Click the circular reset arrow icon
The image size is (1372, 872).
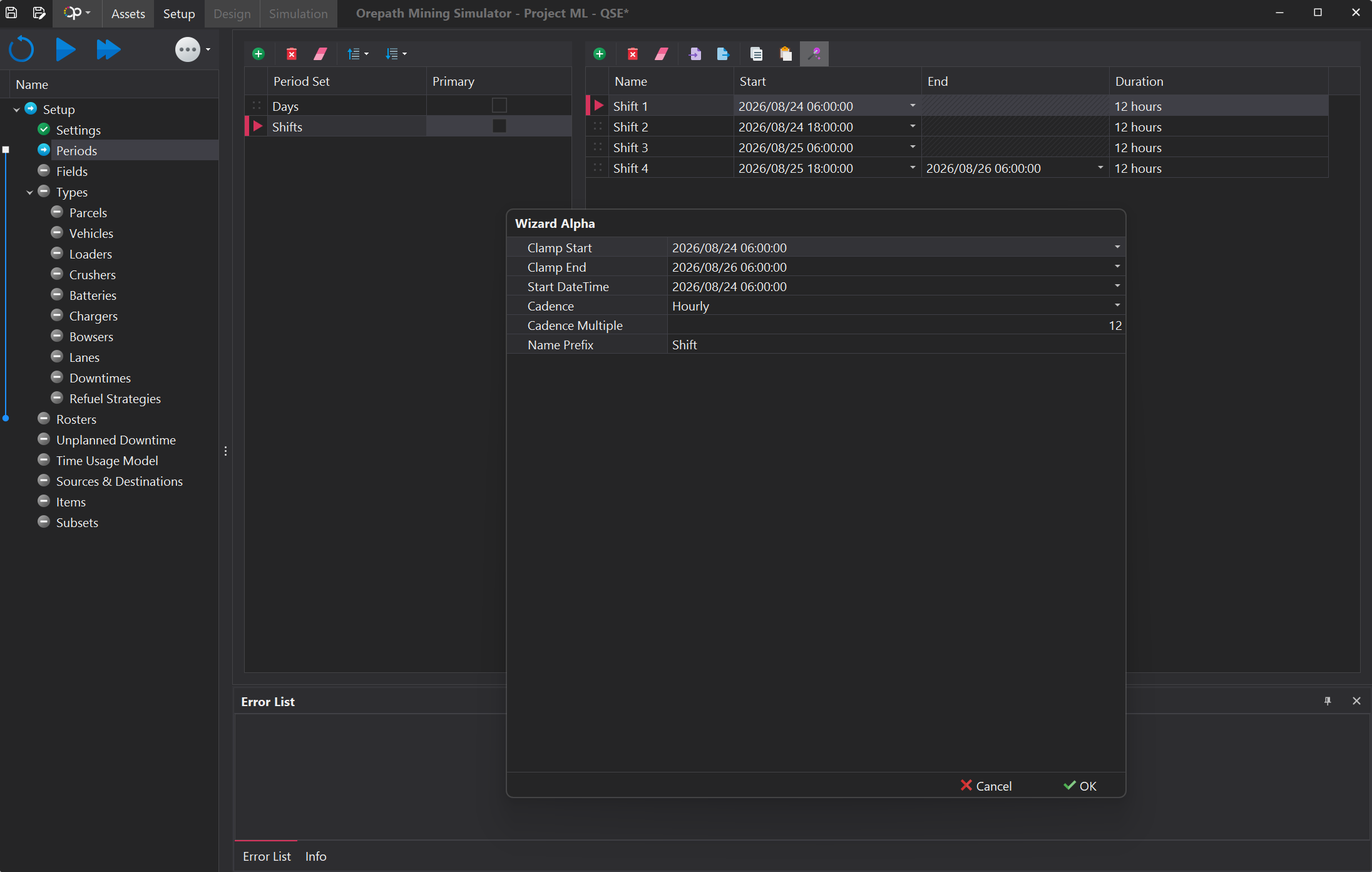click(x=21, y=49)
